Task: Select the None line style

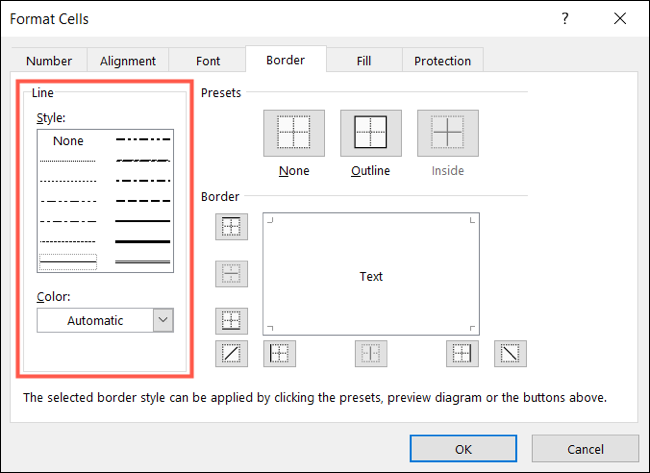Action: point(68,142)
